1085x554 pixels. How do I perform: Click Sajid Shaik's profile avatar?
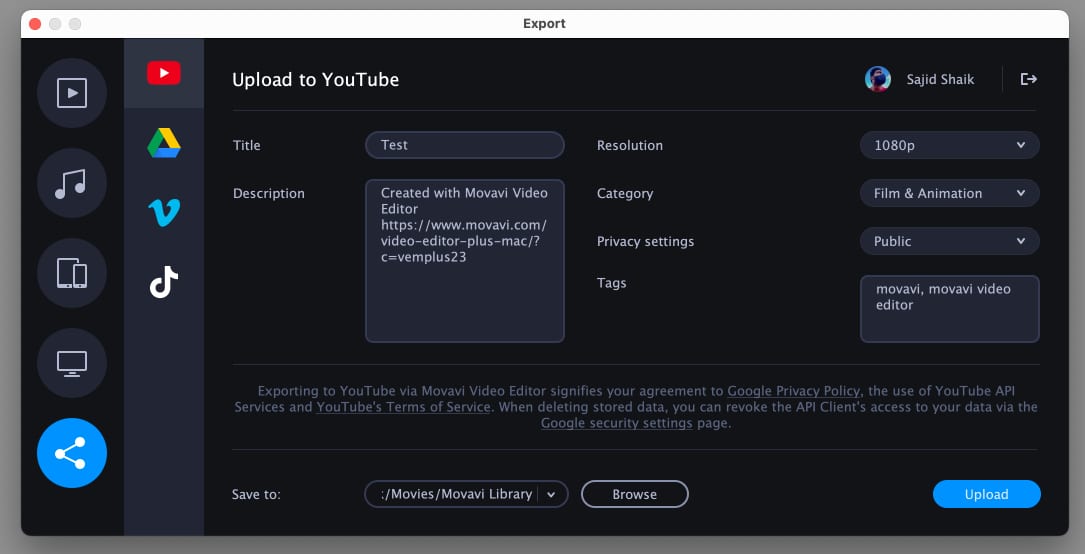[x=877, y=80]
